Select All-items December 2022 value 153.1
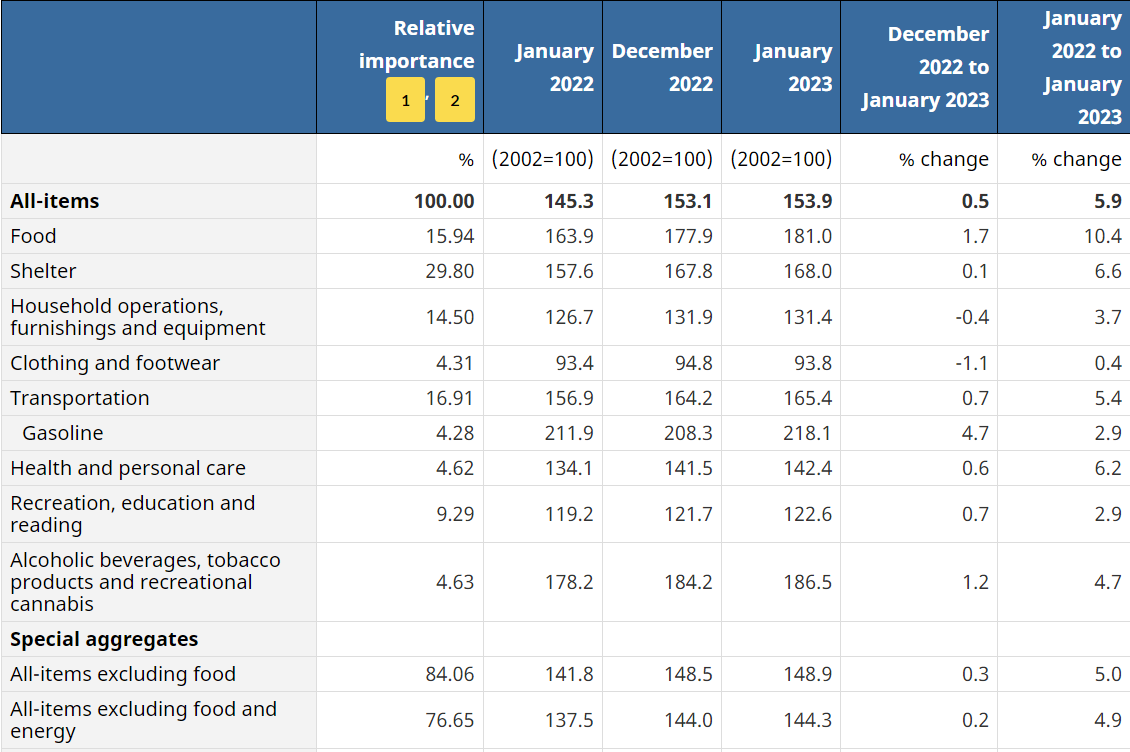 688,201
